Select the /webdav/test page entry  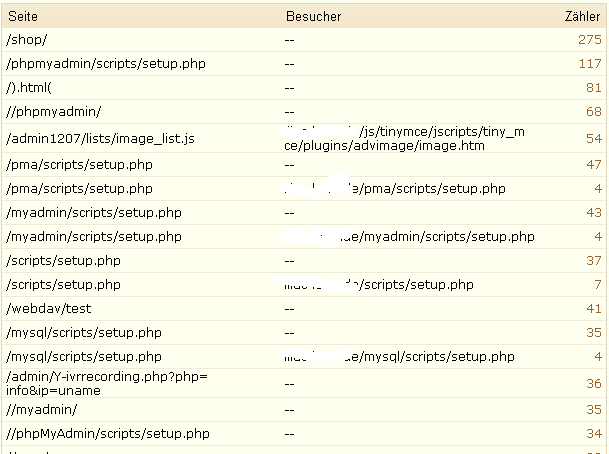[47, 308]
